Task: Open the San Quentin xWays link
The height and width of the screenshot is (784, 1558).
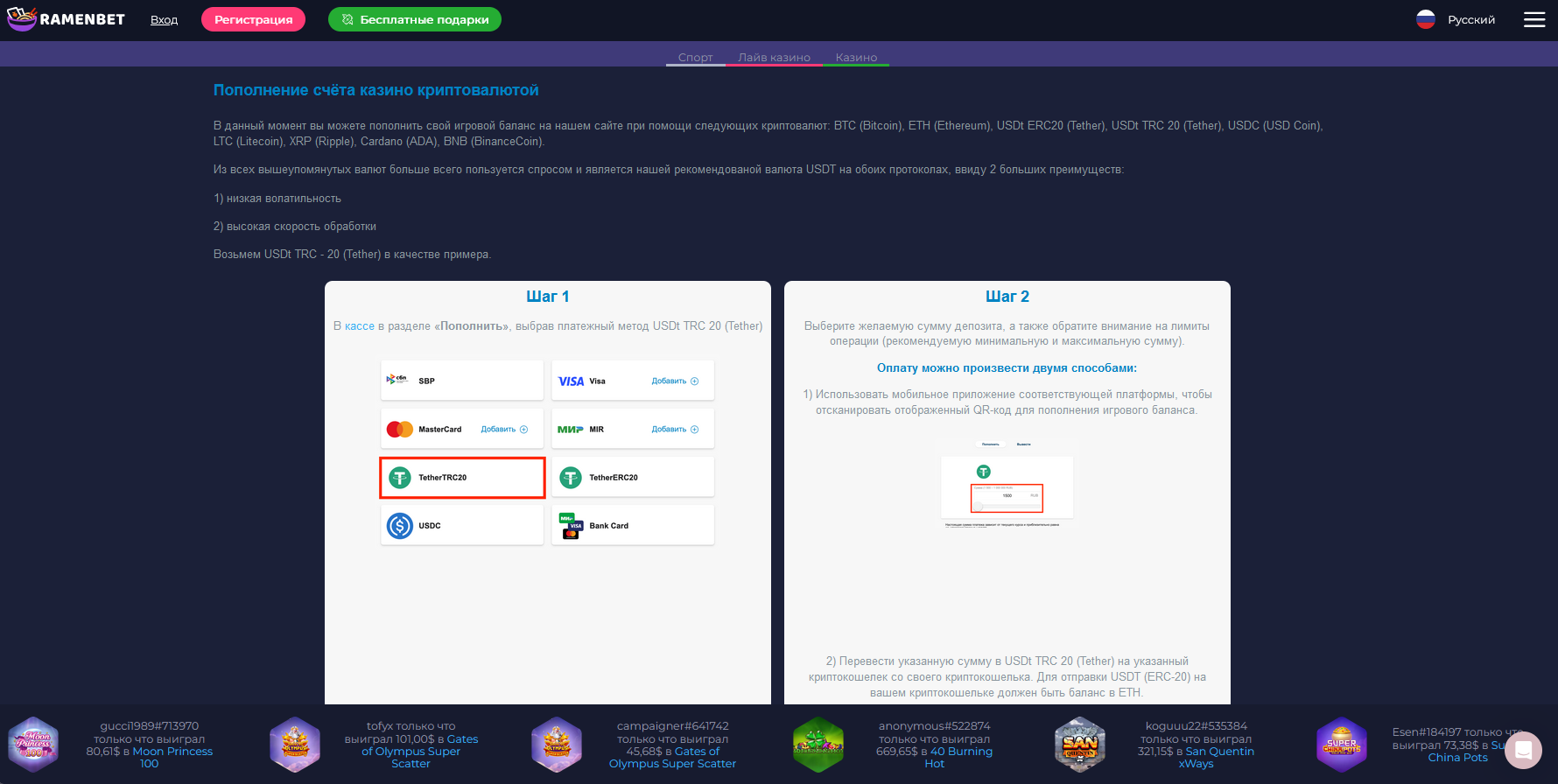Action: (x=1218, y=757)
